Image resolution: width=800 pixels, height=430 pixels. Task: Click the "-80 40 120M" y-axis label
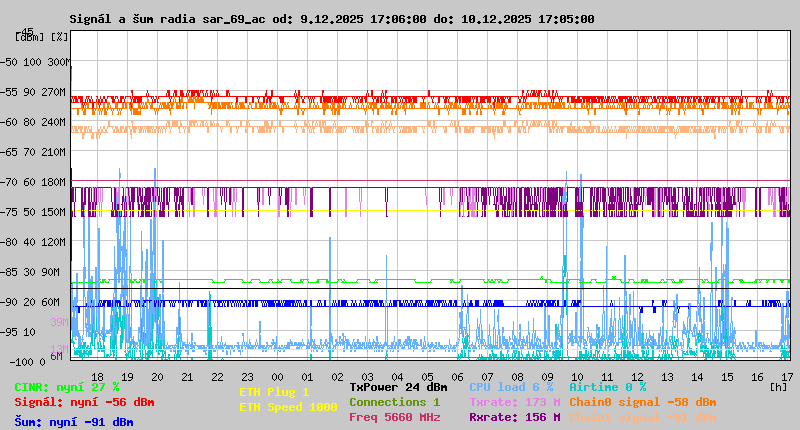(33, 242)
